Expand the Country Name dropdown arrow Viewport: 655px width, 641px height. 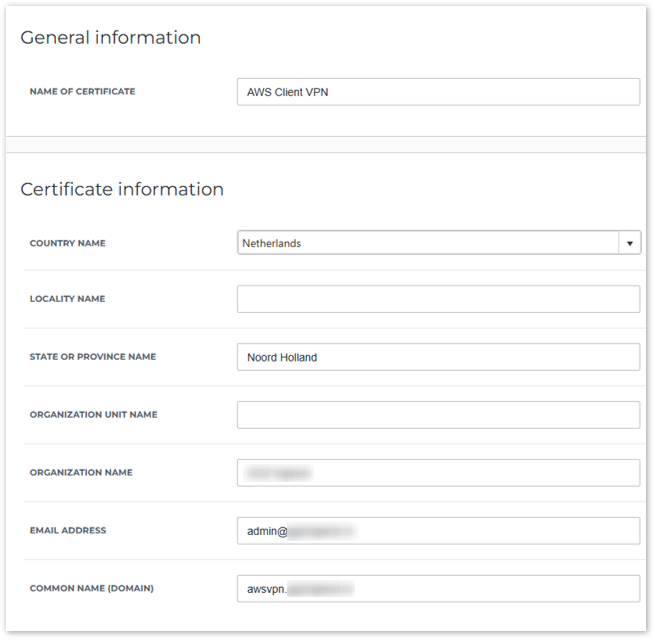click(629, 243)
